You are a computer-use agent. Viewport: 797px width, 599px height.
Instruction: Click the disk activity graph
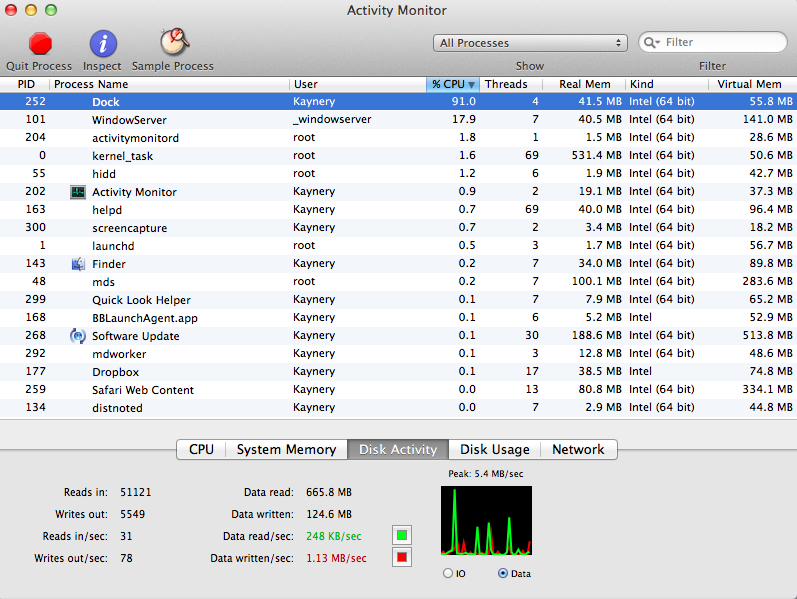click(x=486, y=520)
